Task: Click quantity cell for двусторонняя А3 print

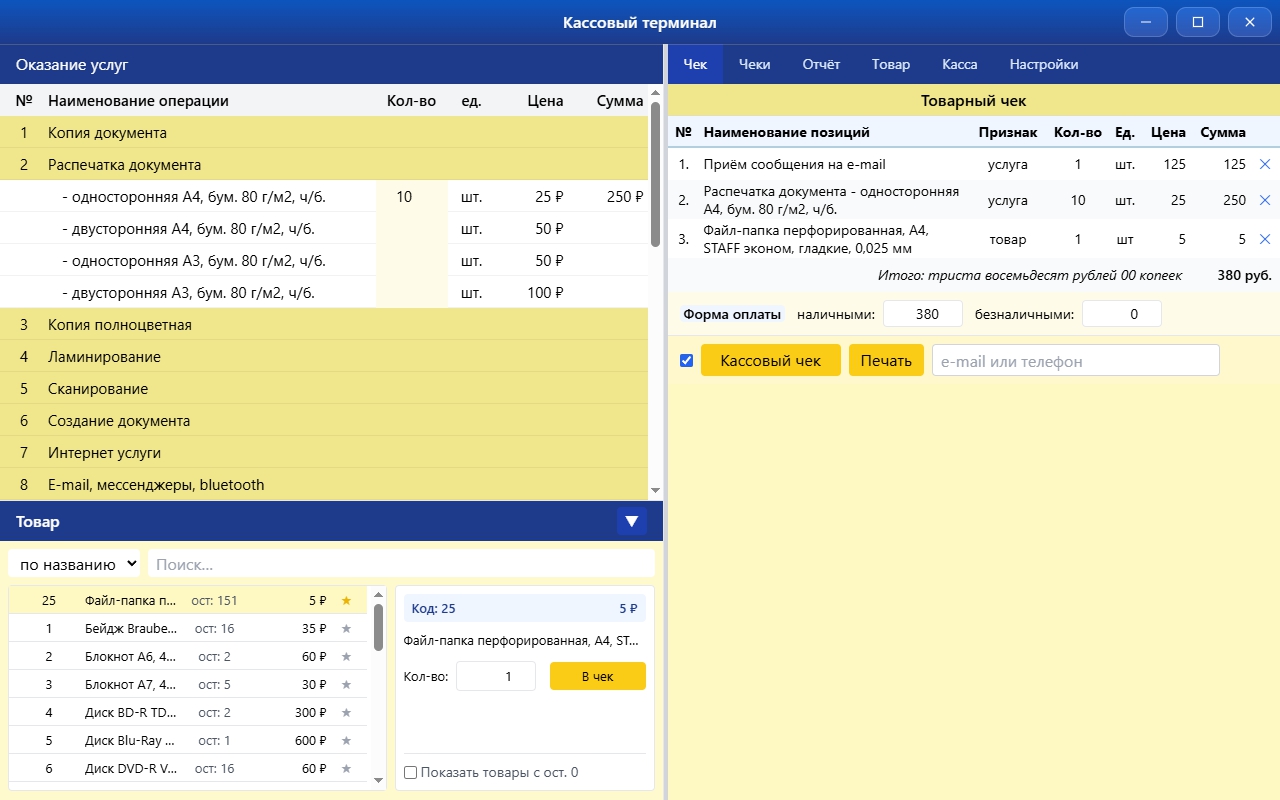Action: point(412,293)
